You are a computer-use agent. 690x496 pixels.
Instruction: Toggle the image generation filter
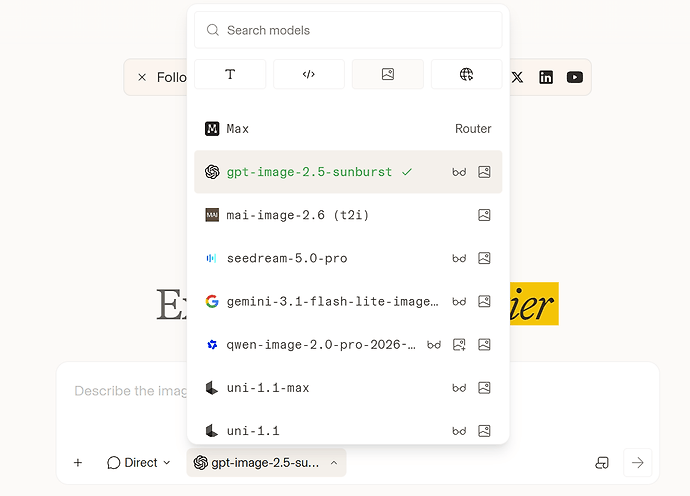388,74
